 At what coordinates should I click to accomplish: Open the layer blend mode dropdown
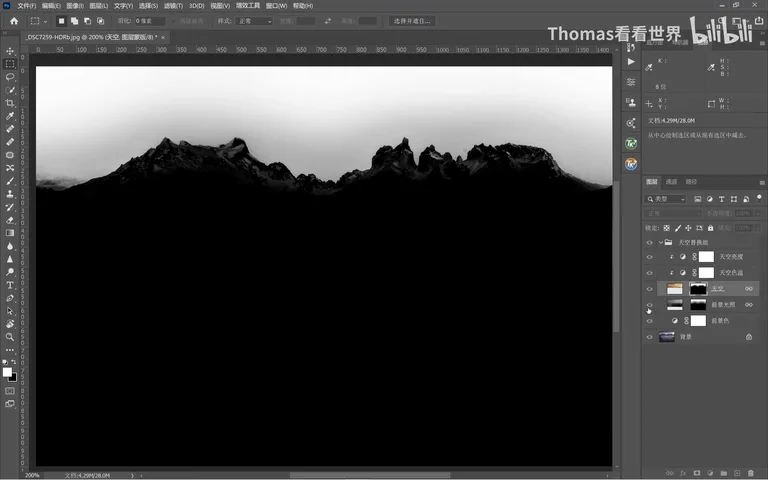tap(673, 214)
